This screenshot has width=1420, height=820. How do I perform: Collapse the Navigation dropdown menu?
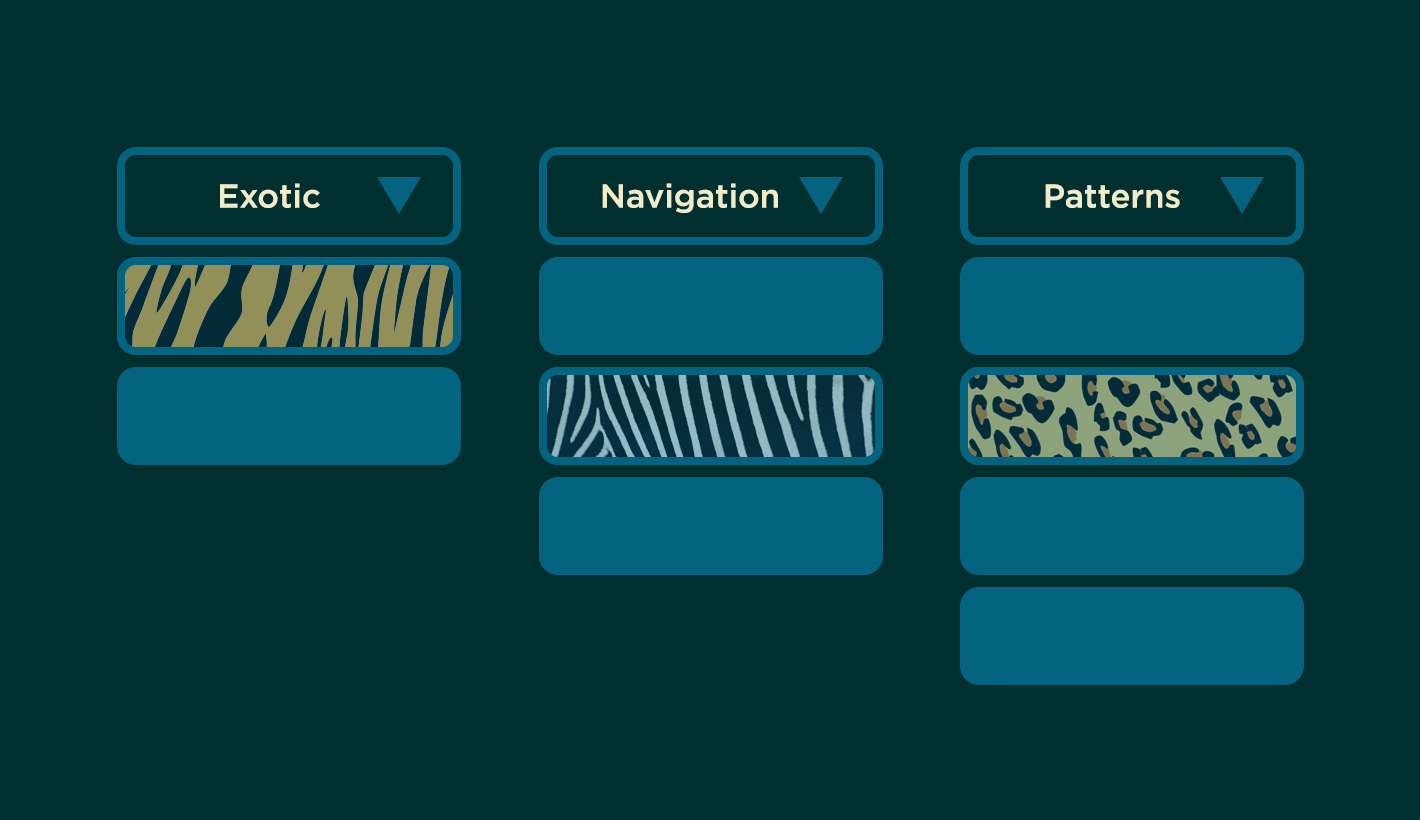[x=711, y=196]
